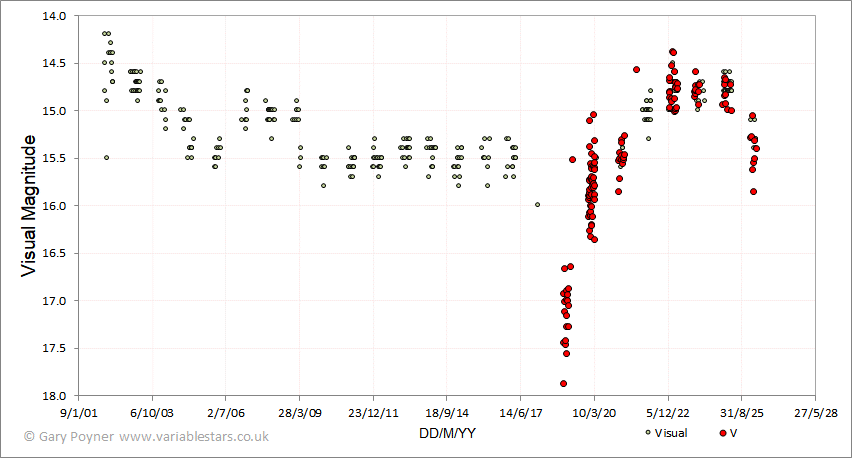852x458 pixels.
Task: Click the Visual legend marker icon
Action: click(x=647, y=433)
